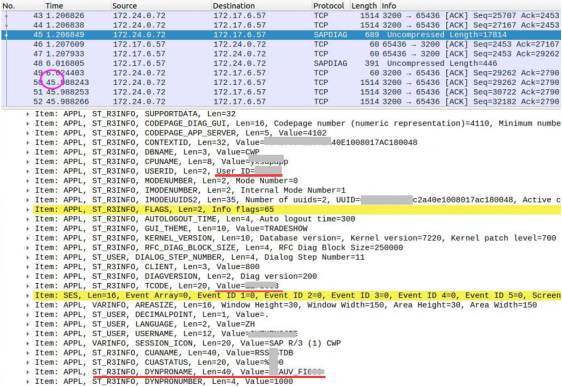Viewport: 562px width, 387px height.
Task: Expand the DYNPRONUMBER item
Action: tap(28, 382)
